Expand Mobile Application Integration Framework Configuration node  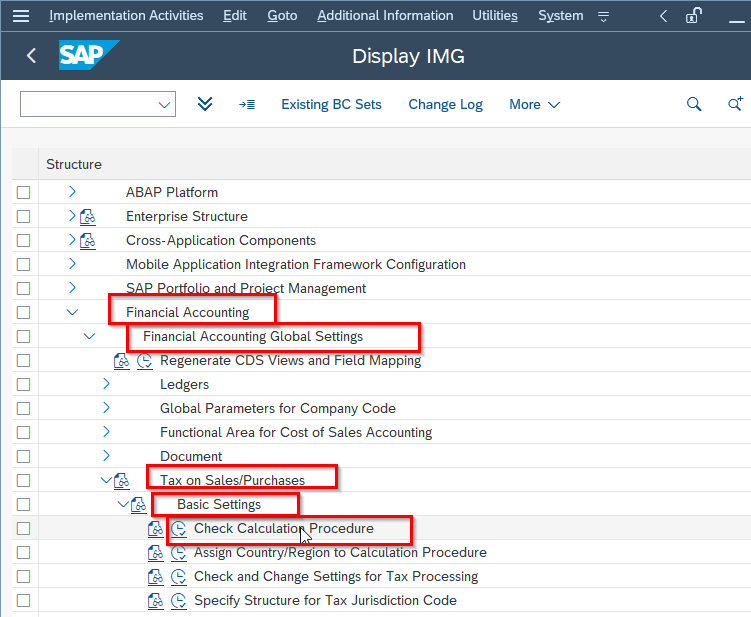(x=72, y=263)
